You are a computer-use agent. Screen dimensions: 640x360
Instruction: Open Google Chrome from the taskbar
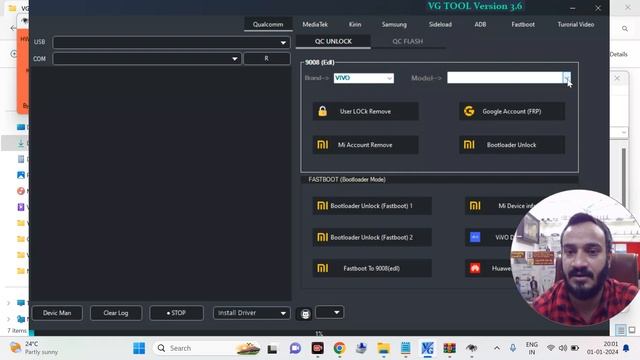(339, 348)
